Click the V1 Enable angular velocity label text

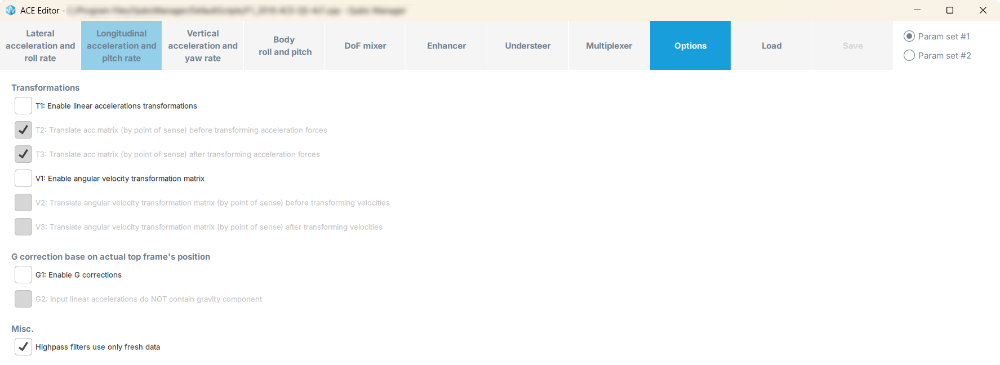(120, 179)
